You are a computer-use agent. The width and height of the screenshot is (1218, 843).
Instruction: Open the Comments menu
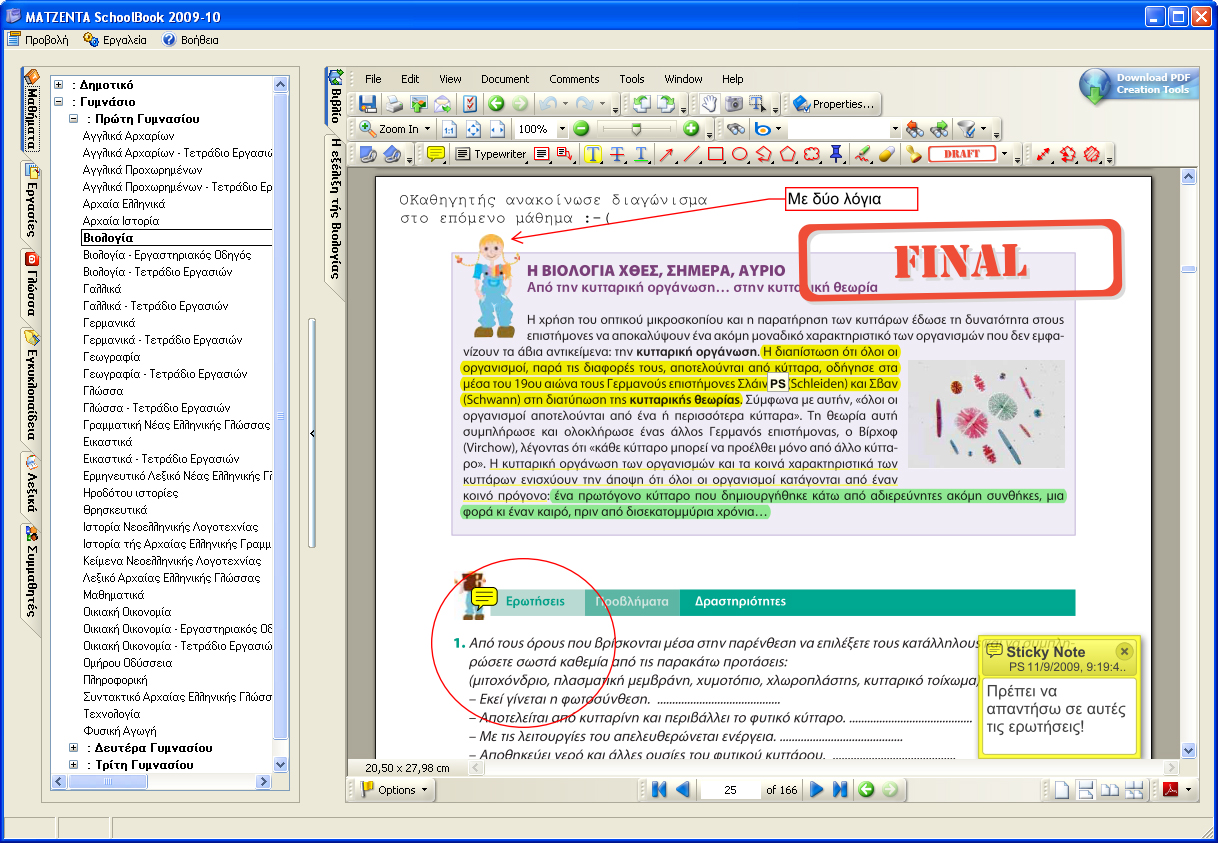[x=574, y=79]
